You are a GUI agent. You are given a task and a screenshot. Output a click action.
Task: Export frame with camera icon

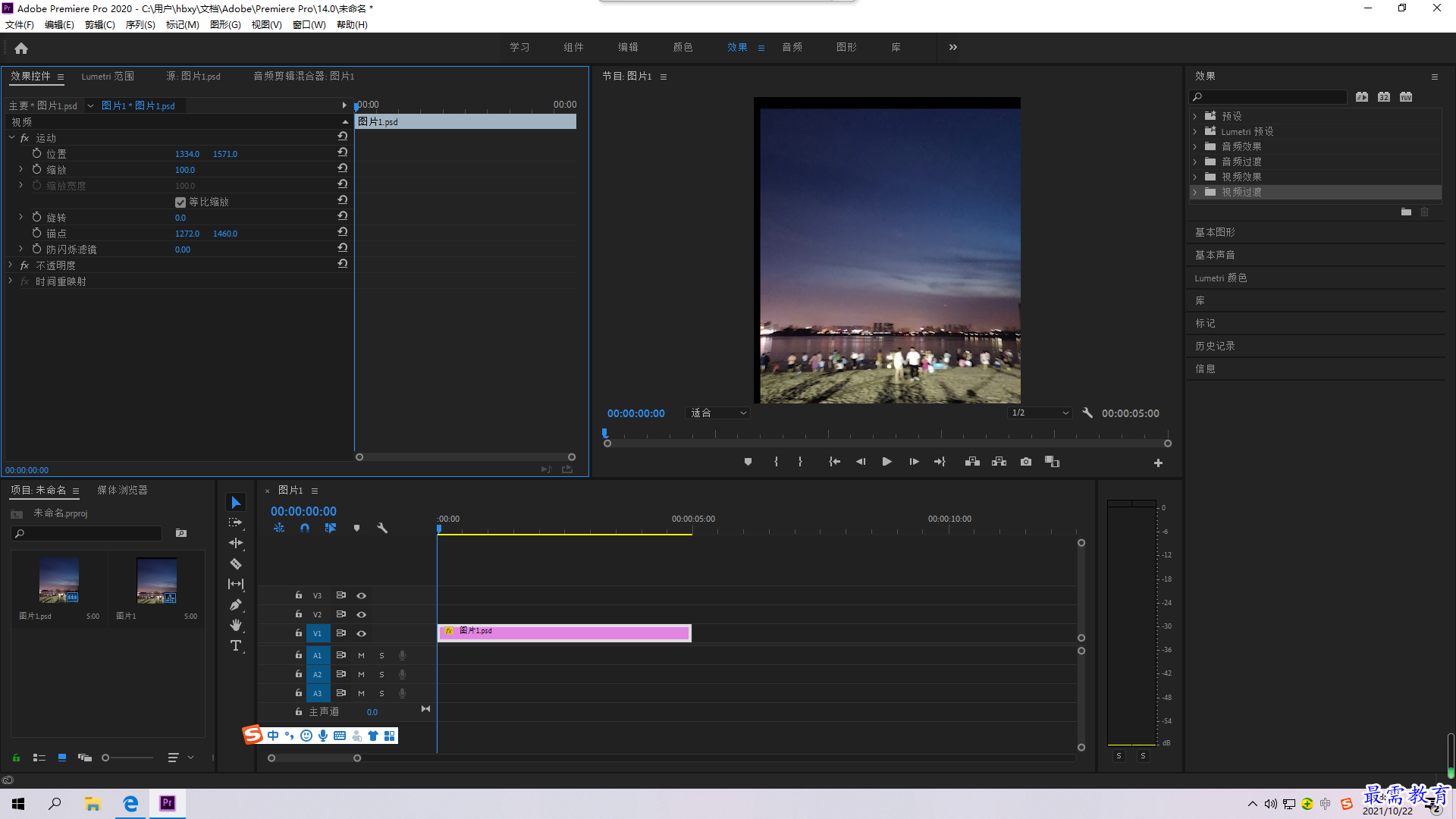1026,462
